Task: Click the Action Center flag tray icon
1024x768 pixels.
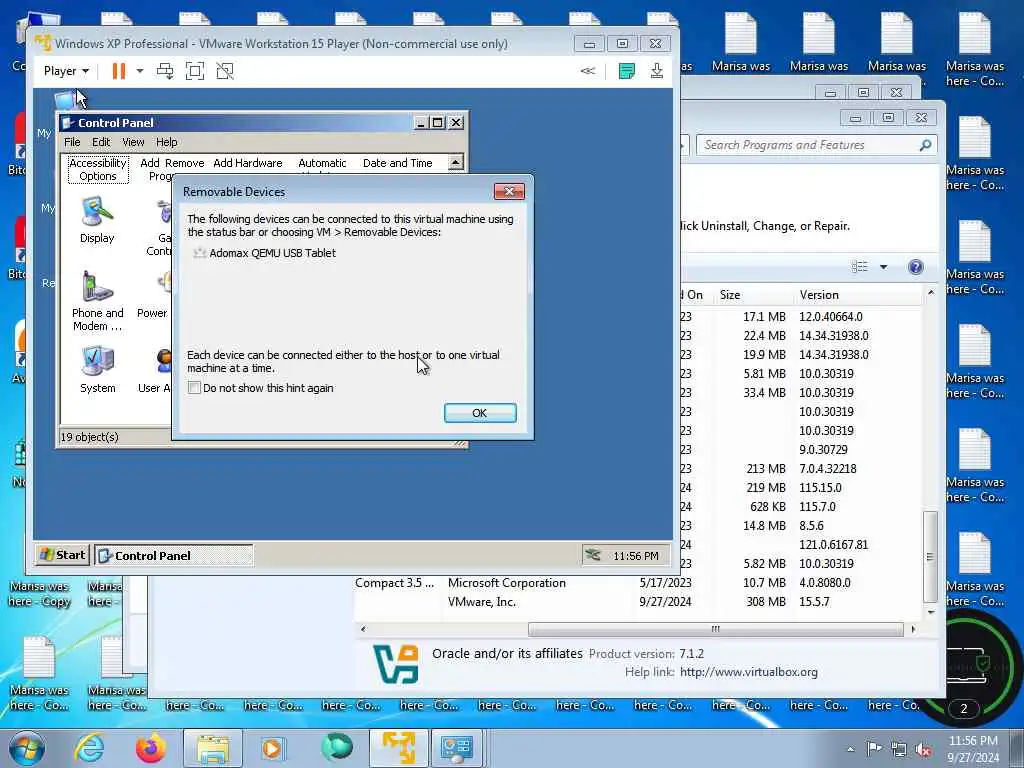Action: tap(874, 748)
